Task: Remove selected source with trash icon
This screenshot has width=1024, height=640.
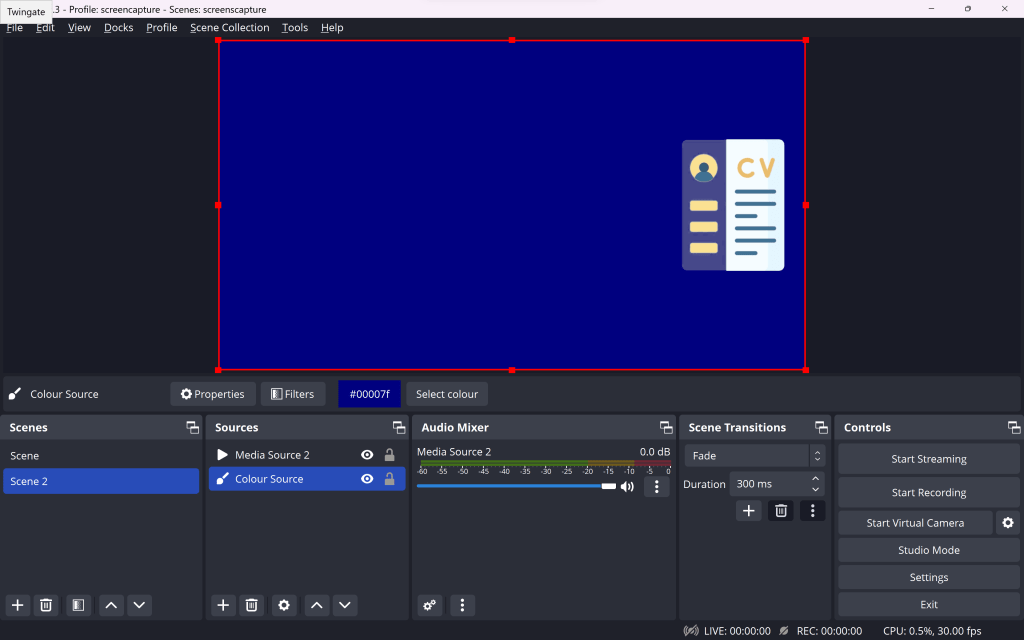Action: (x=251, y=605)
